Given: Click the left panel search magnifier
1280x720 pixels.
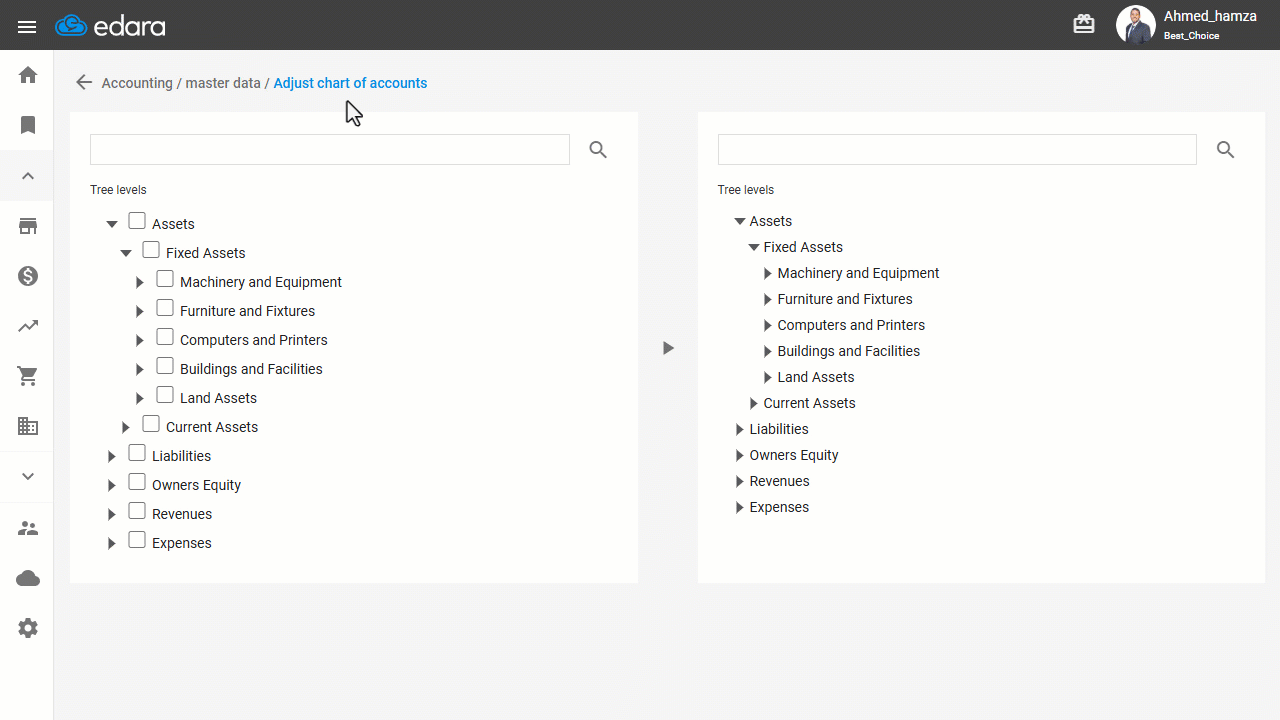Looking at the screenshot, I should (598, 150).
